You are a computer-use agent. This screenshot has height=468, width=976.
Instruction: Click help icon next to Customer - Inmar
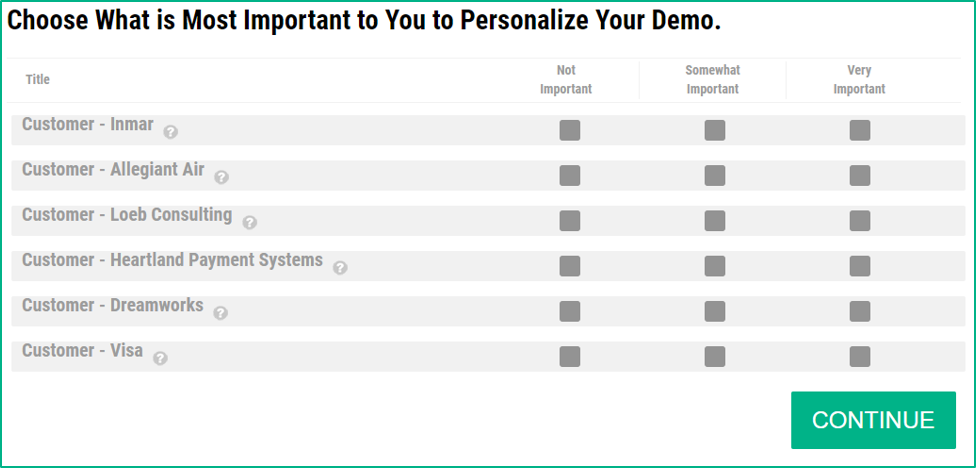tap(171, 132)
